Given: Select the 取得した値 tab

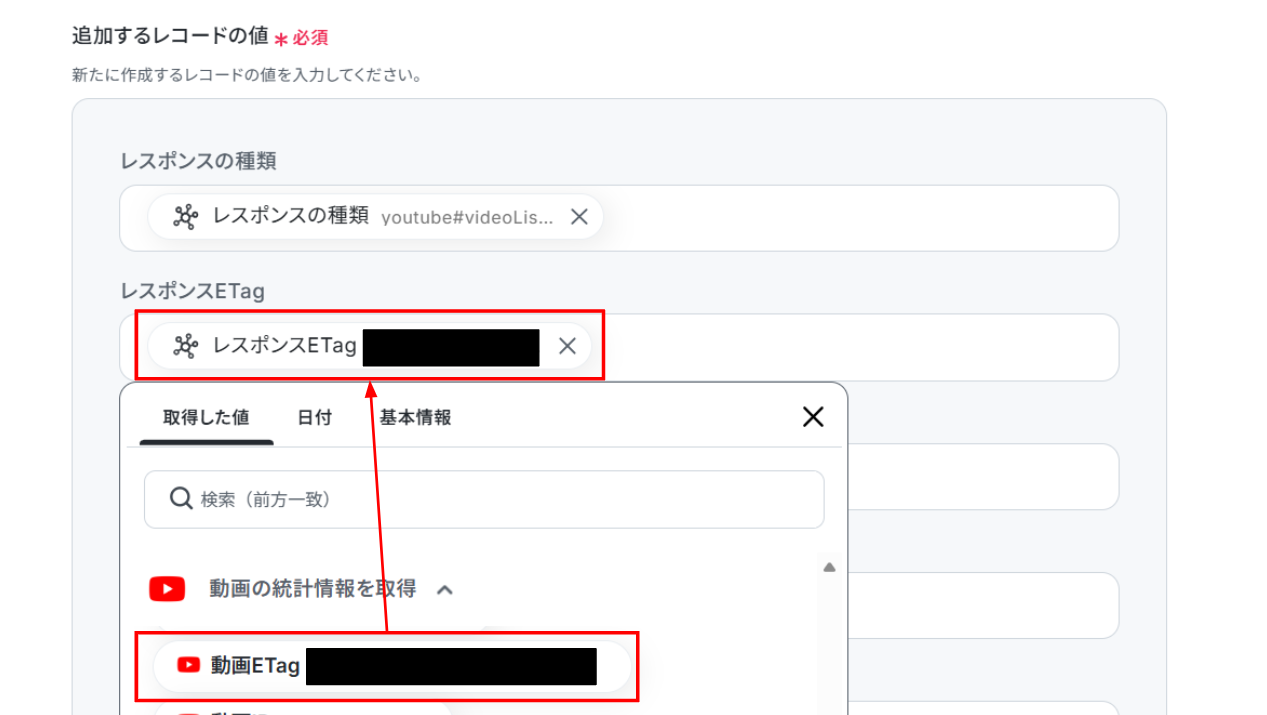Looking at the screenshot, I should tap(206, 417).
